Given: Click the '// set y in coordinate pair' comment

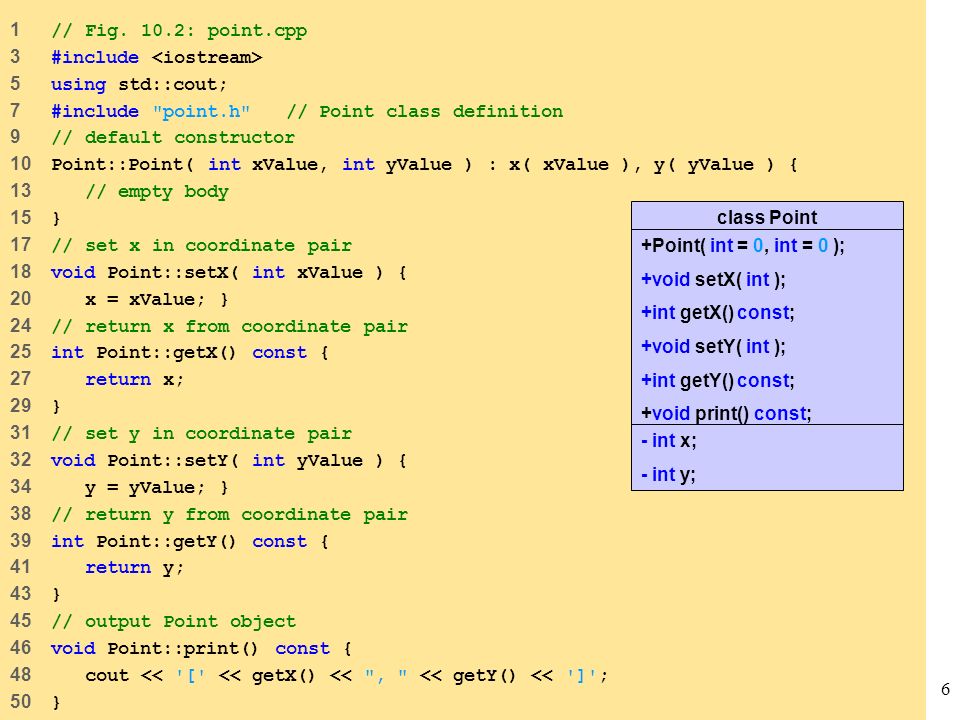Looking at the screenshot, I should [202, 433].
